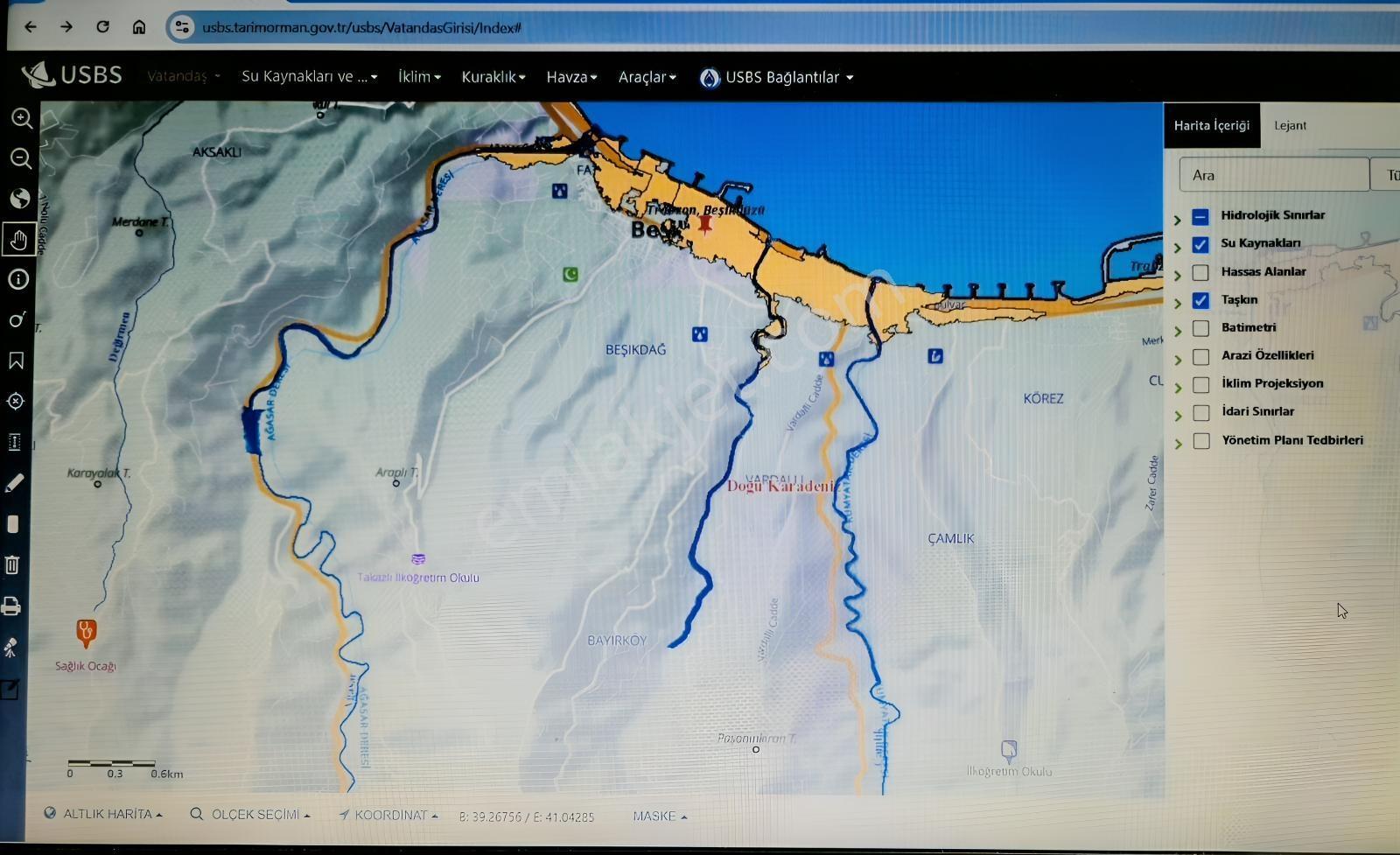Viewport: 1400px width, 855px height.
Task: Open the KOORDİNAT selector
Action: point(388,816)
